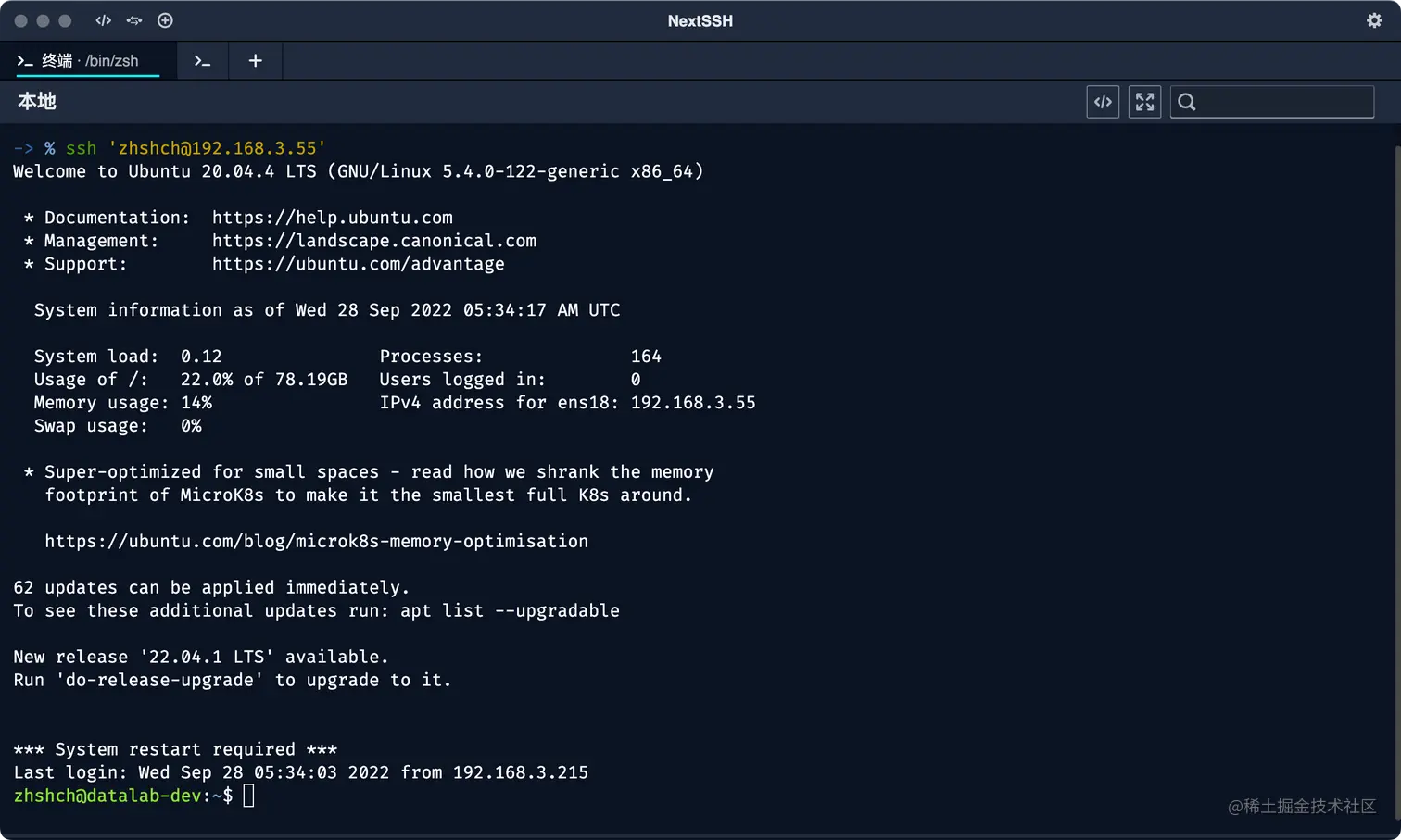1401x840 pixels.
Task: Focus the terminal search input field
Action: click(x=1272, y=102)
